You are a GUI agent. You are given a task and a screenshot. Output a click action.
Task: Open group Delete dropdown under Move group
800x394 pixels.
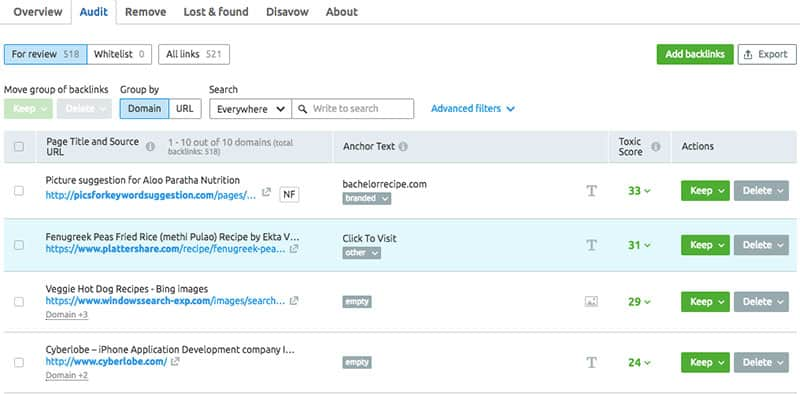click(84, 109)
